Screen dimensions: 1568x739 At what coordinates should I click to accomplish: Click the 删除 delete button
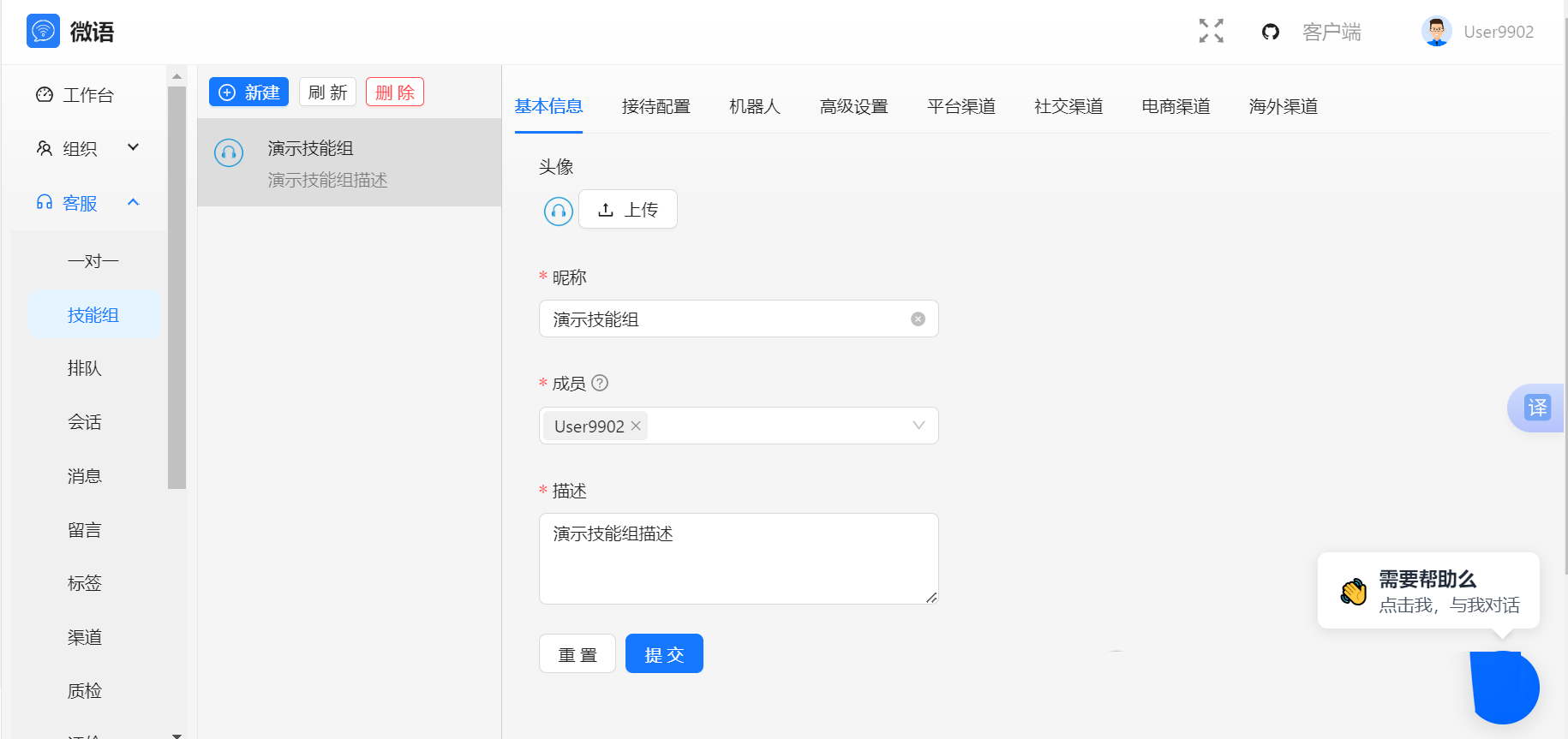click(395, 92)
